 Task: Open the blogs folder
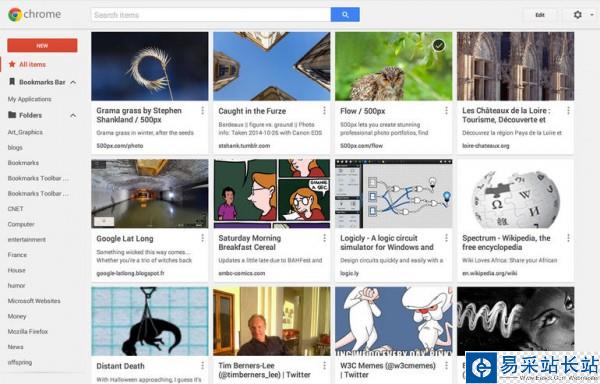click(15, 147)
